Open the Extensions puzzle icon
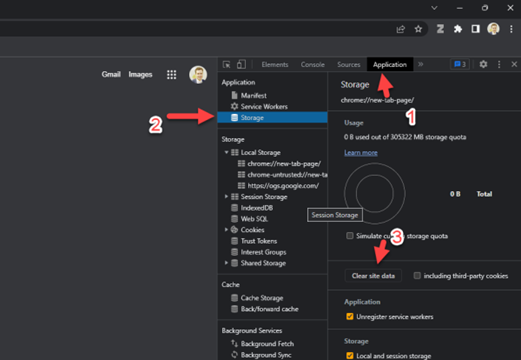The height and width of the screenshot is (360, 521). point(458,29)
